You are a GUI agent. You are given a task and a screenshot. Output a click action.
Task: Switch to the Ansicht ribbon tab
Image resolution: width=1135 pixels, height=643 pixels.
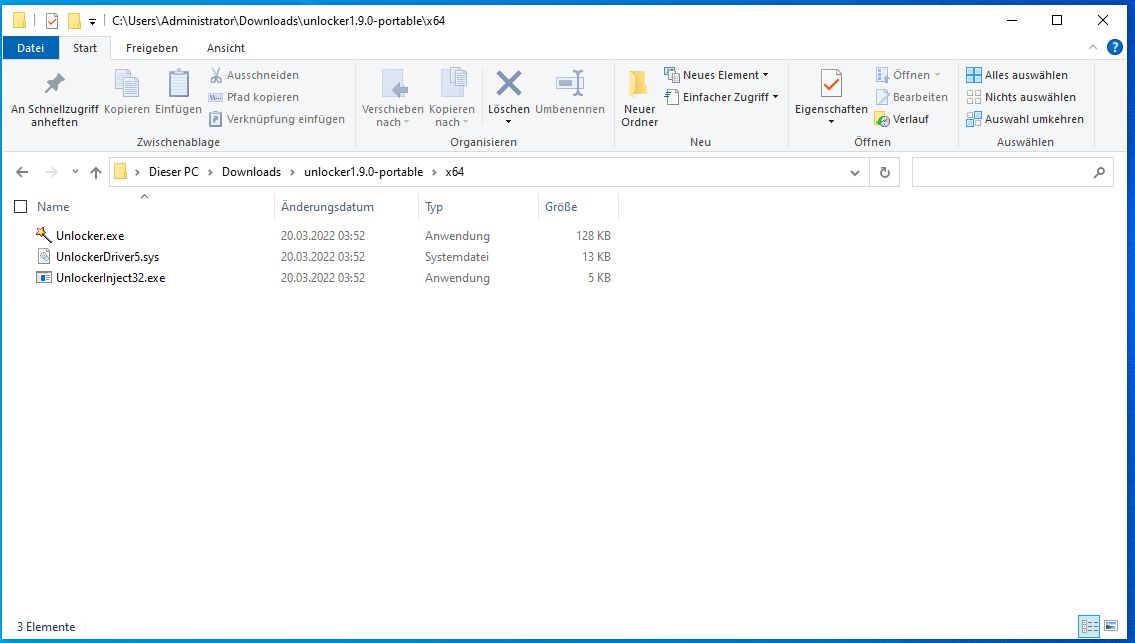pos(226,48)
